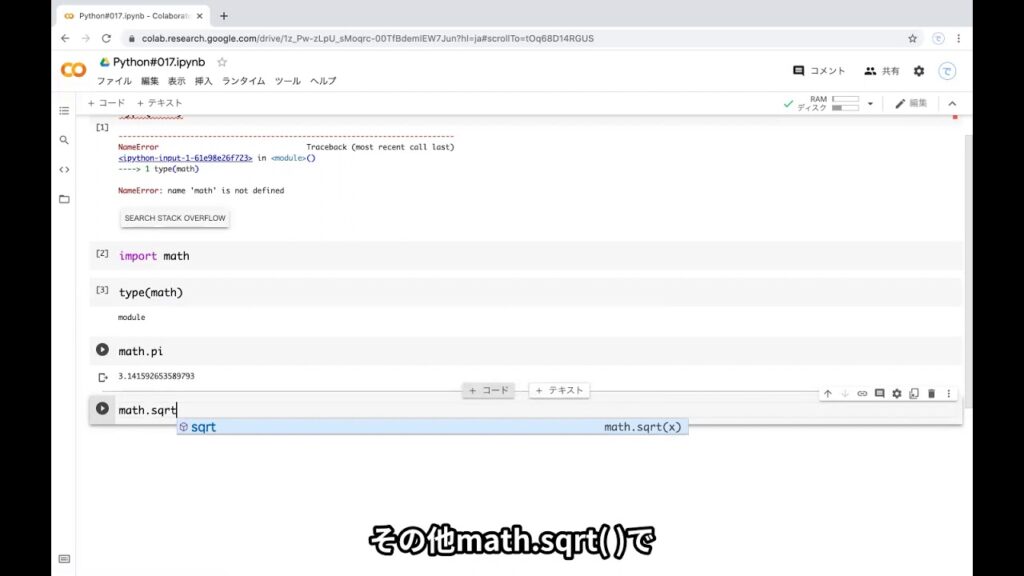Collapse the header with the chevron arrow

click(x=952, y=103)
